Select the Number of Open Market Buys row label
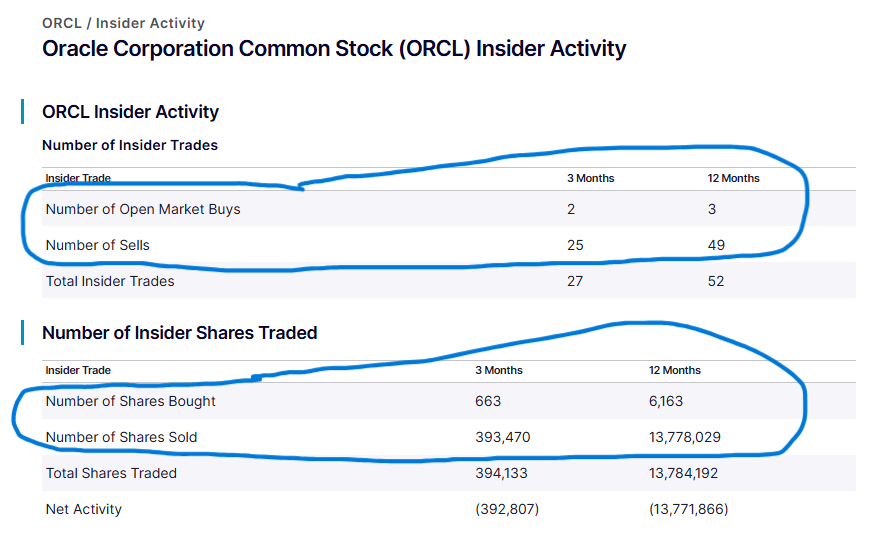 click(143, 209)
